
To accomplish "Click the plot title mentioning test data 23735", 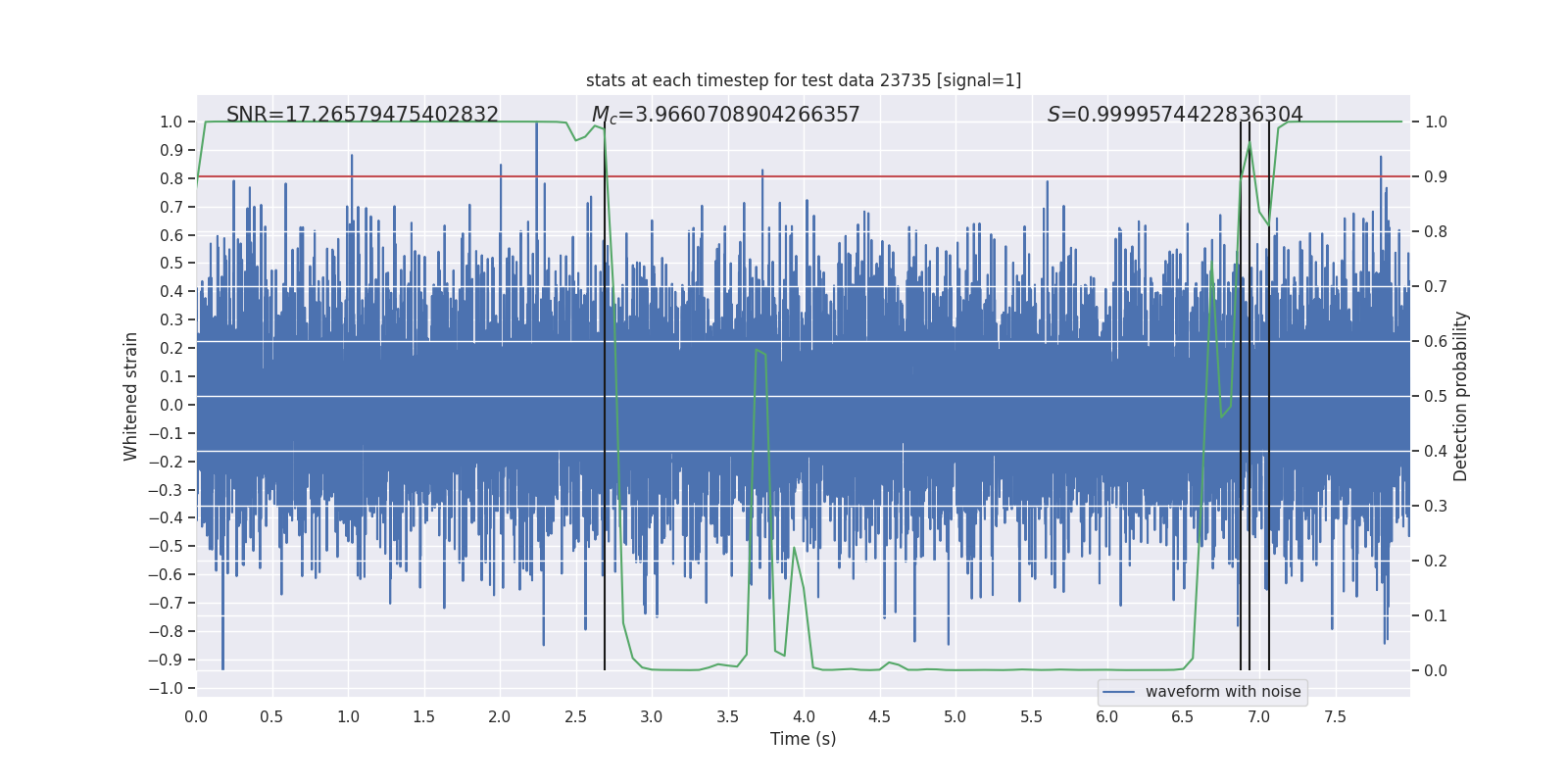I will (x=804, y=80).
